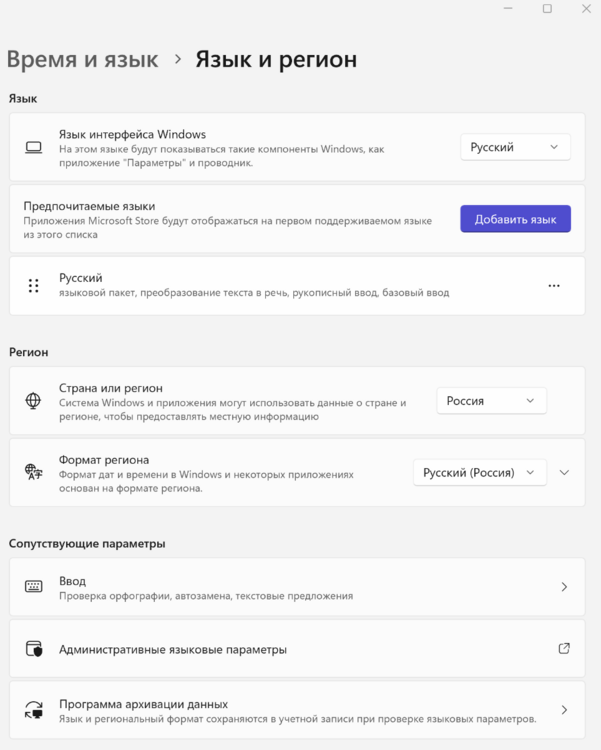601x750 pixels.
Task: Click the keyboard icon beside Ввод
Action: pyautogui.click(x=33, y=587)
